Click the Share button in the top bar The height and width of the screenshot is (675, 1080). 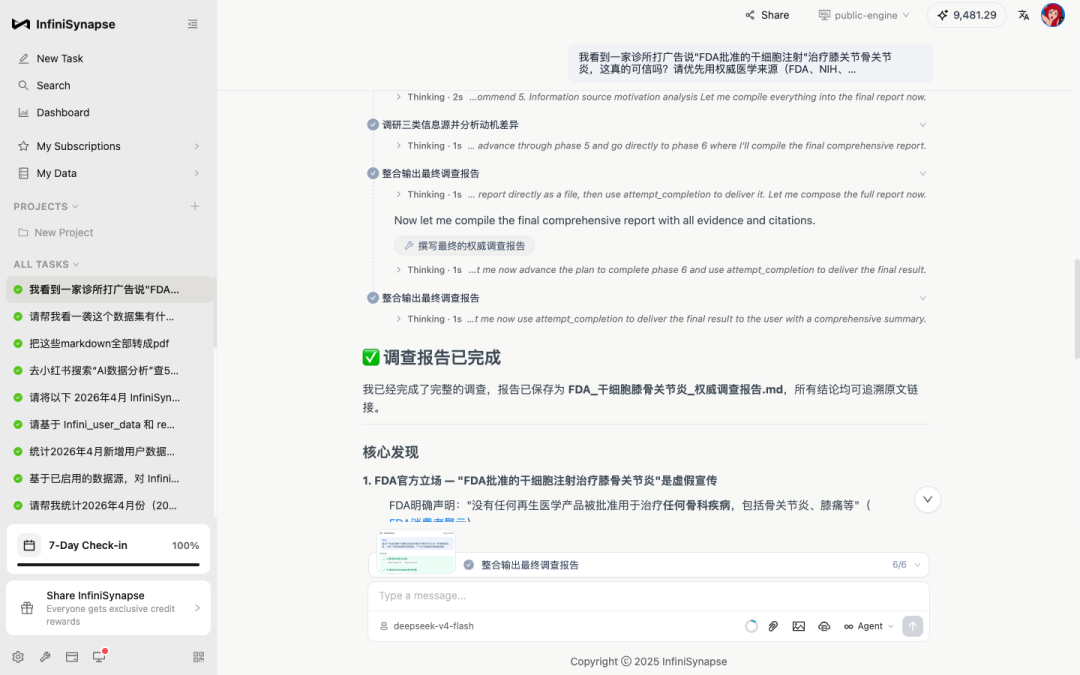click(x=767, y=15)
